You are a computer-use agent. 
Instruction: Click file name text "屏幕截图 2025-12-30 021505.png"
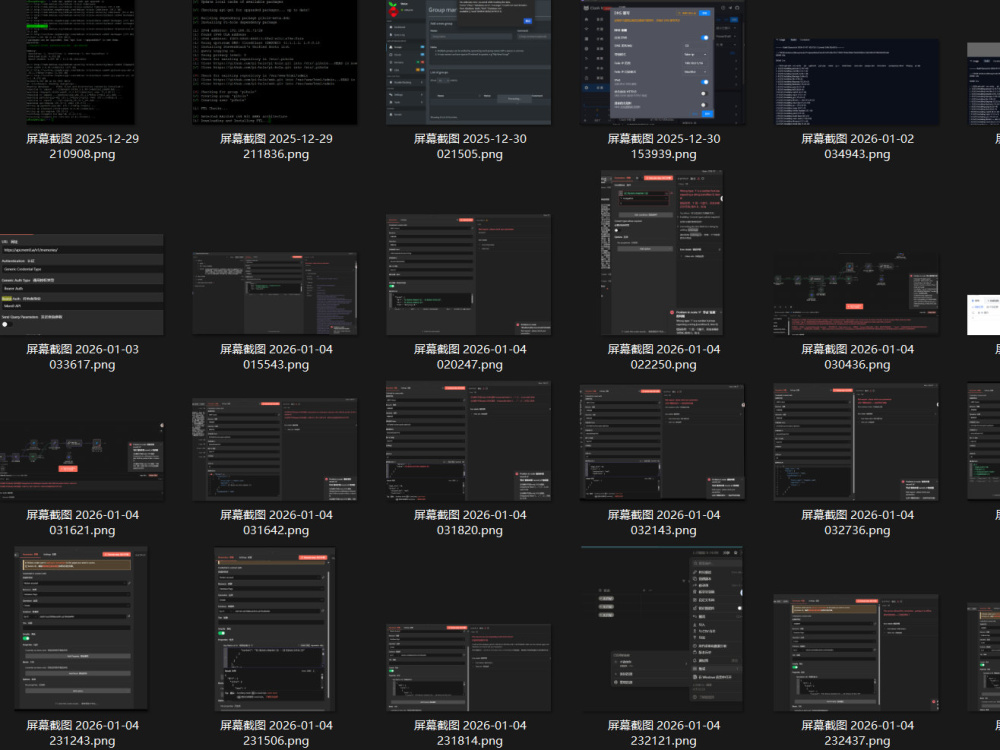(x=470, y=146)
